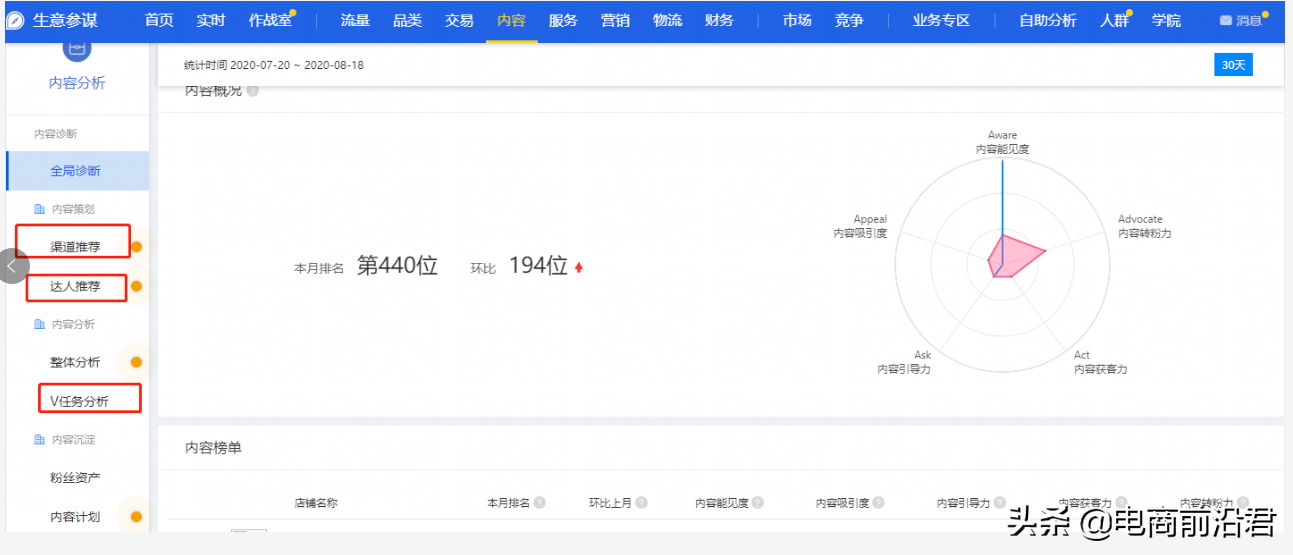Click orange dot beside 渠道推荐

coord(136,247)
